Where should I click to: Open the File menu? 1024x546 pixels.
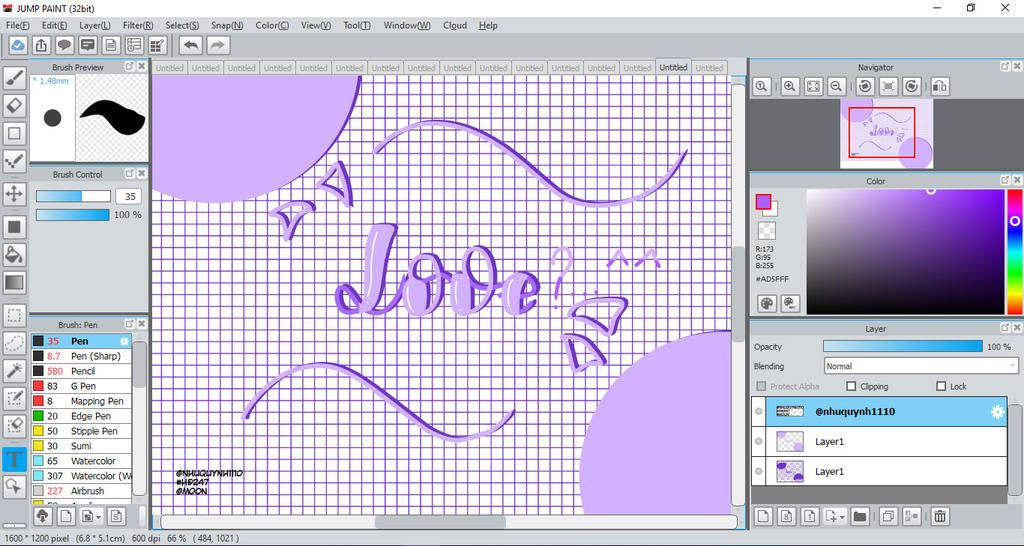[18, 25]
